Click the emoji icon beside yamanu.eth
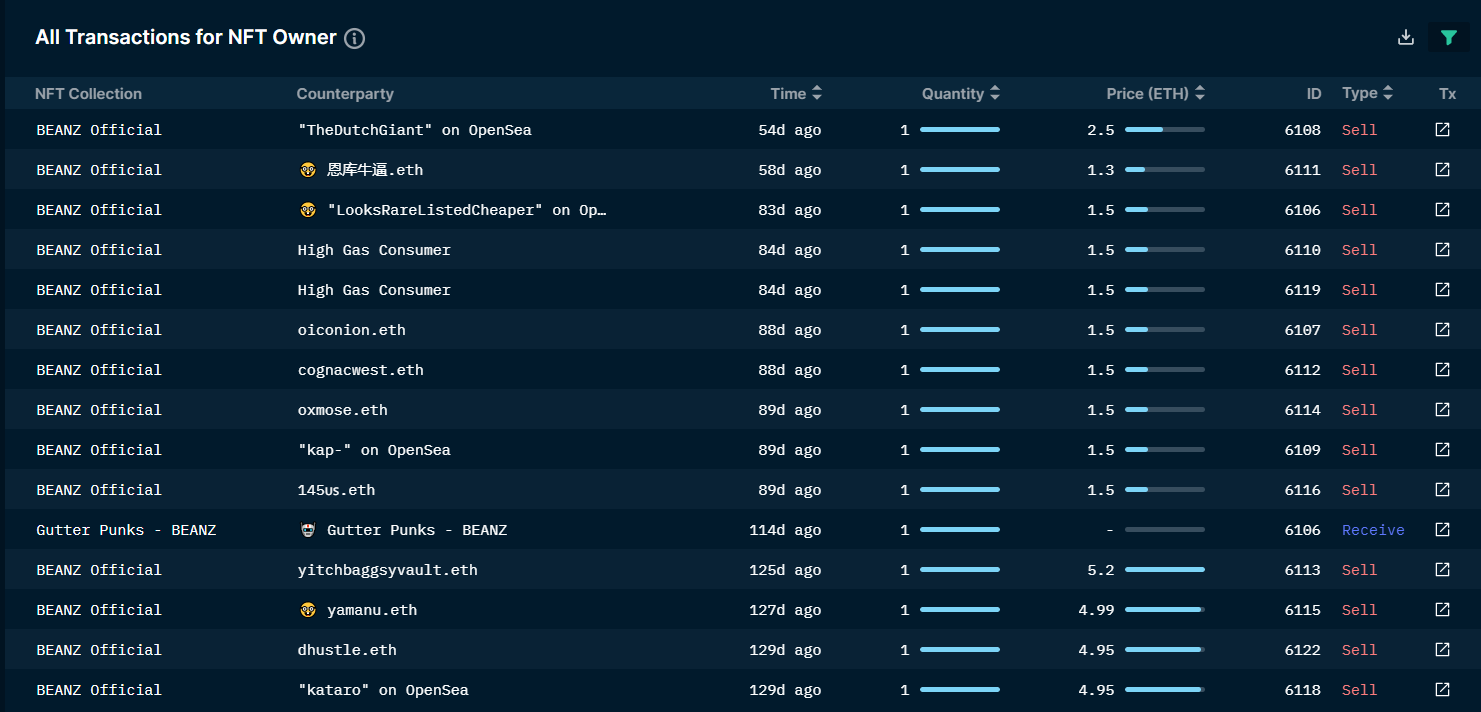 tap(308, 610)
